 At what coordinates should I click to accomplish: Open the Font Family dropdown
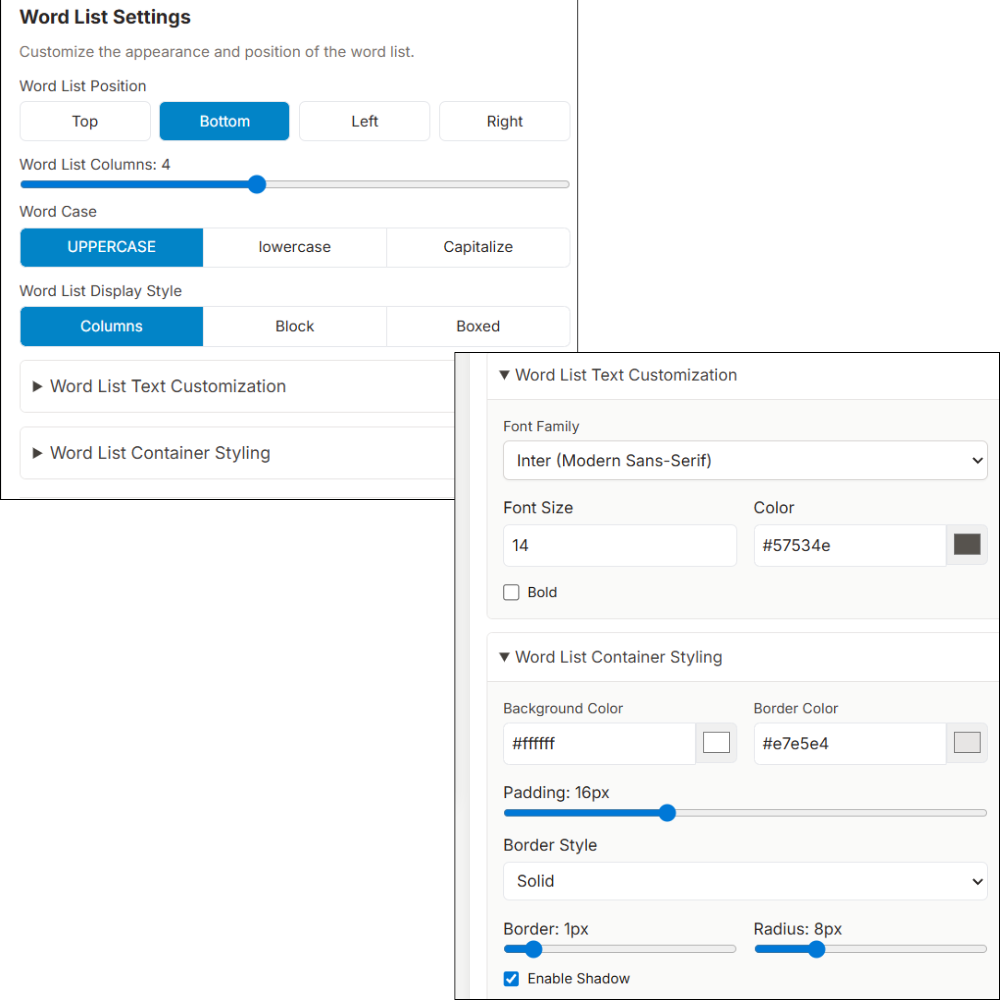(x=744, y=461)
